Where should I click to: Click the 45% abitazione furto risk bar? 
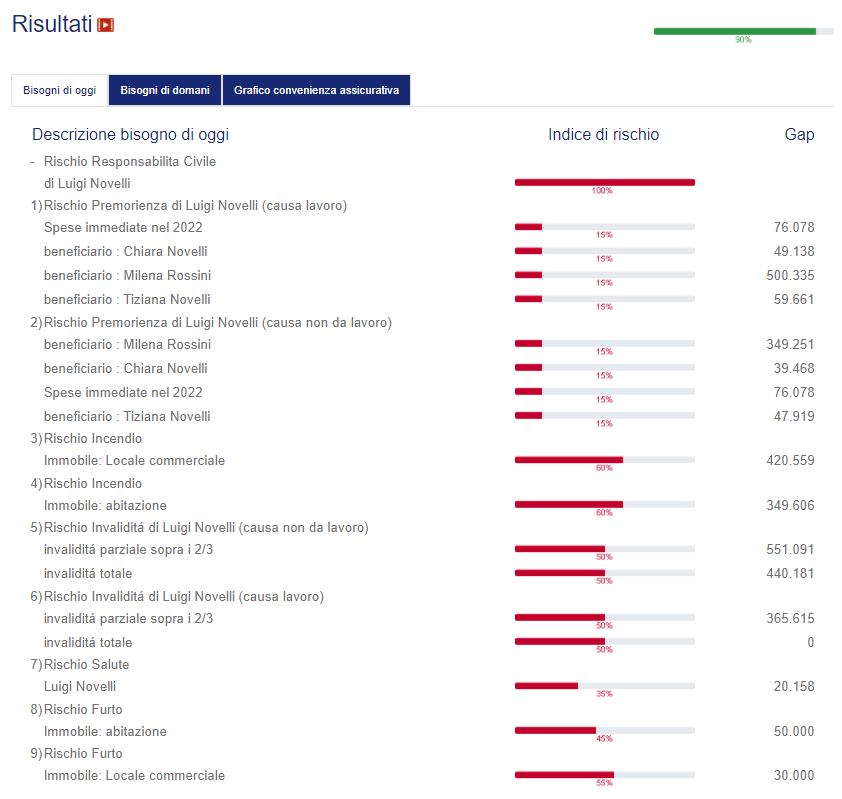point(604,730)
